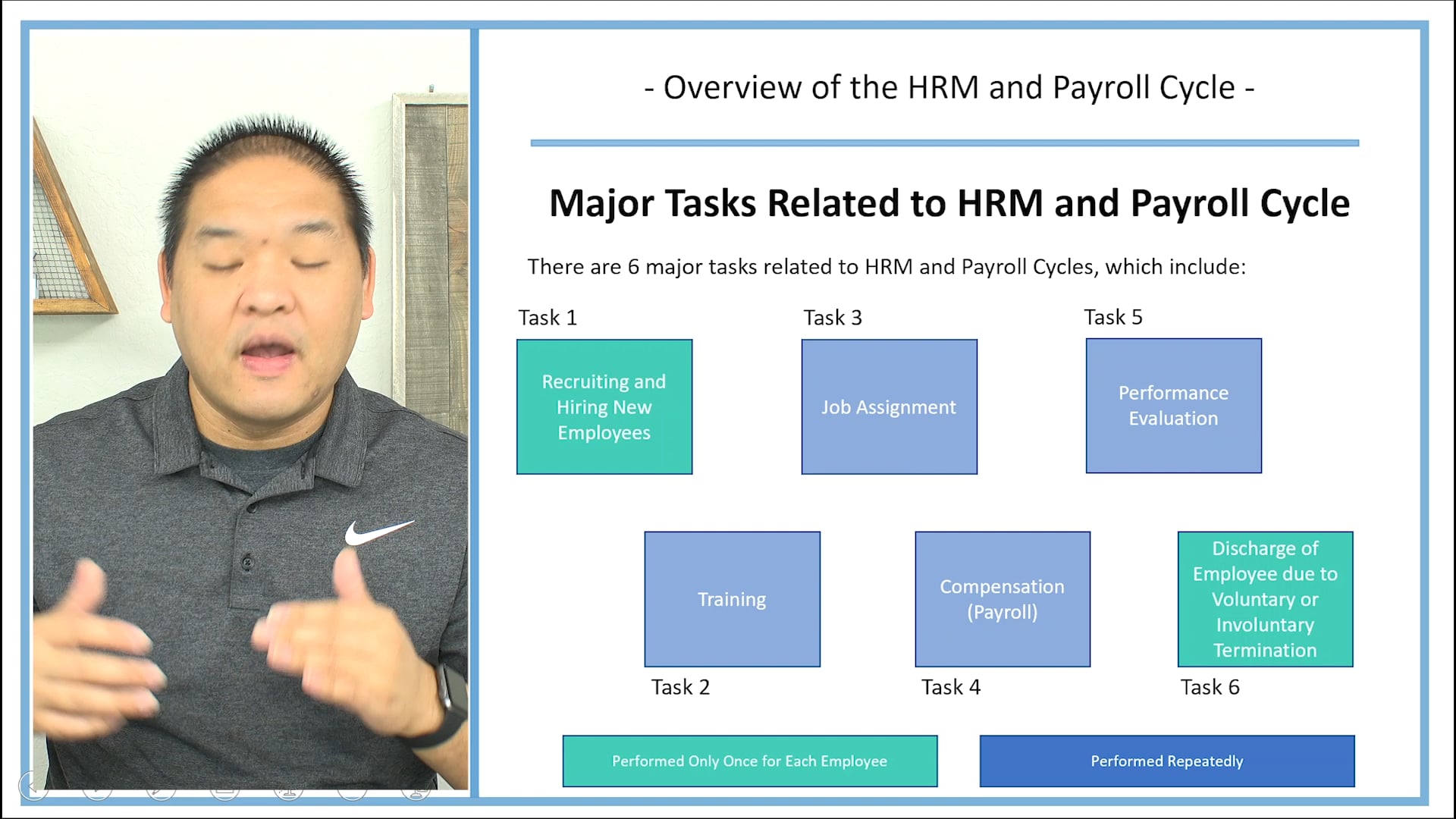Viewport: 1456px width, 819px height.
Task: Select the Recruiting and Hiring New Employees box
Action: pyautogui.click(x=604, y=407)
